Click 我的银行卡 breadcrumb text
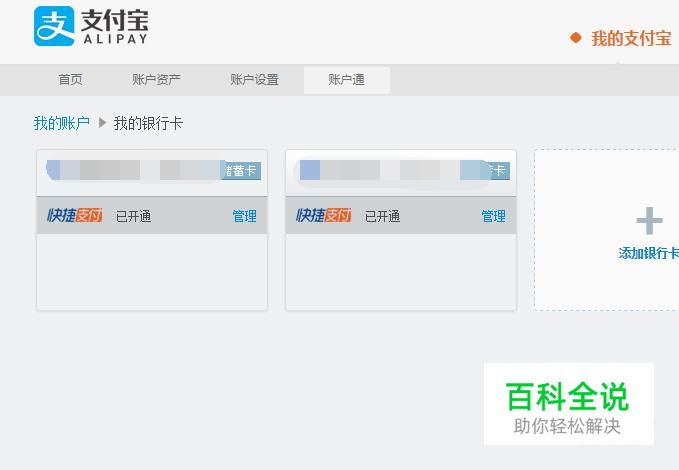The image size is (679, 470). [148, 123]
